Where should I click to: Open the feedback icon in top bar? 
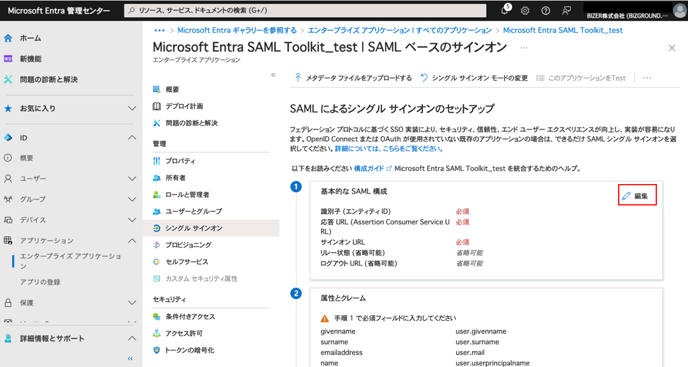566,11
